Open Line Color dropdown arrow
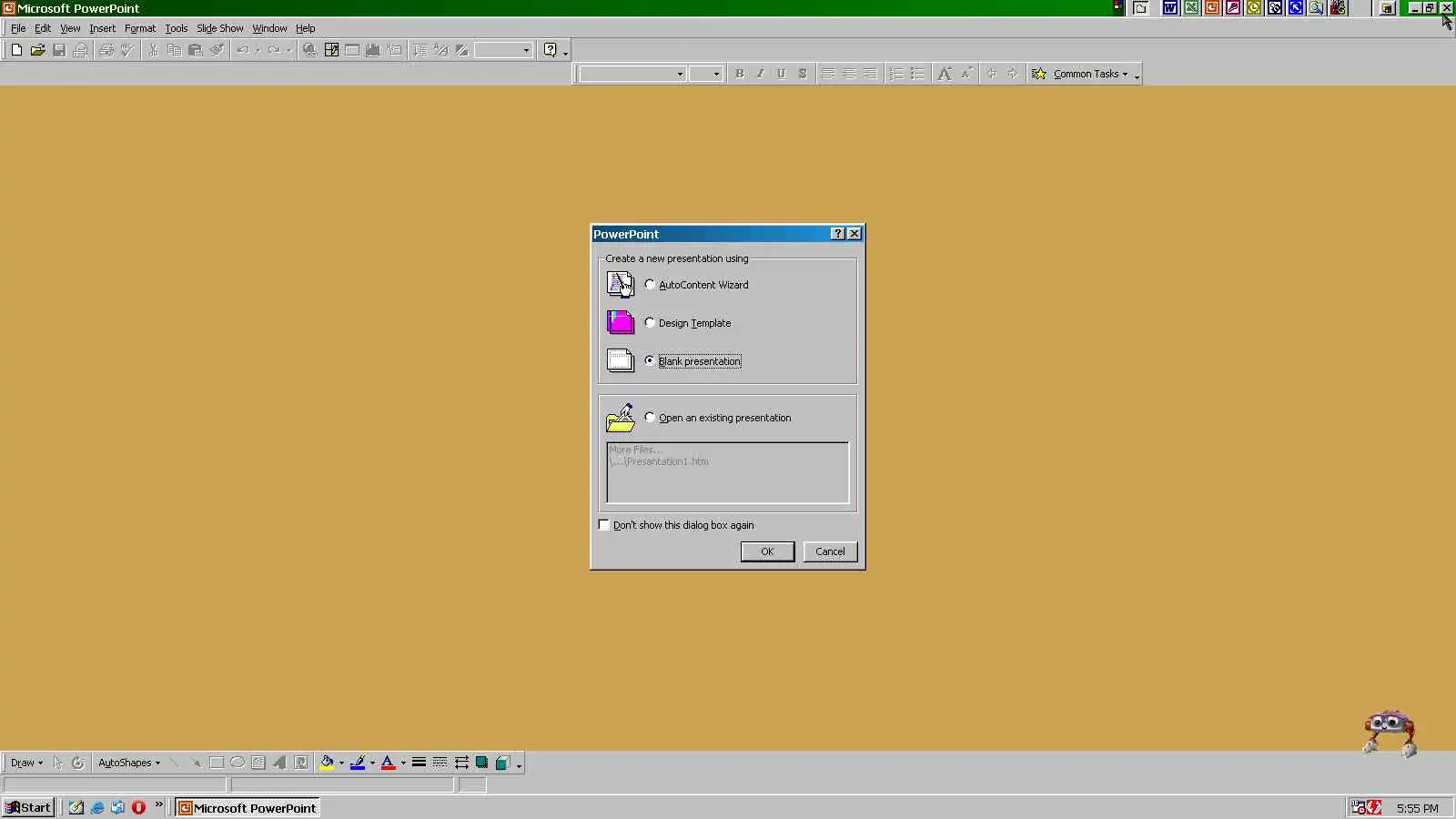 (372, 763)
